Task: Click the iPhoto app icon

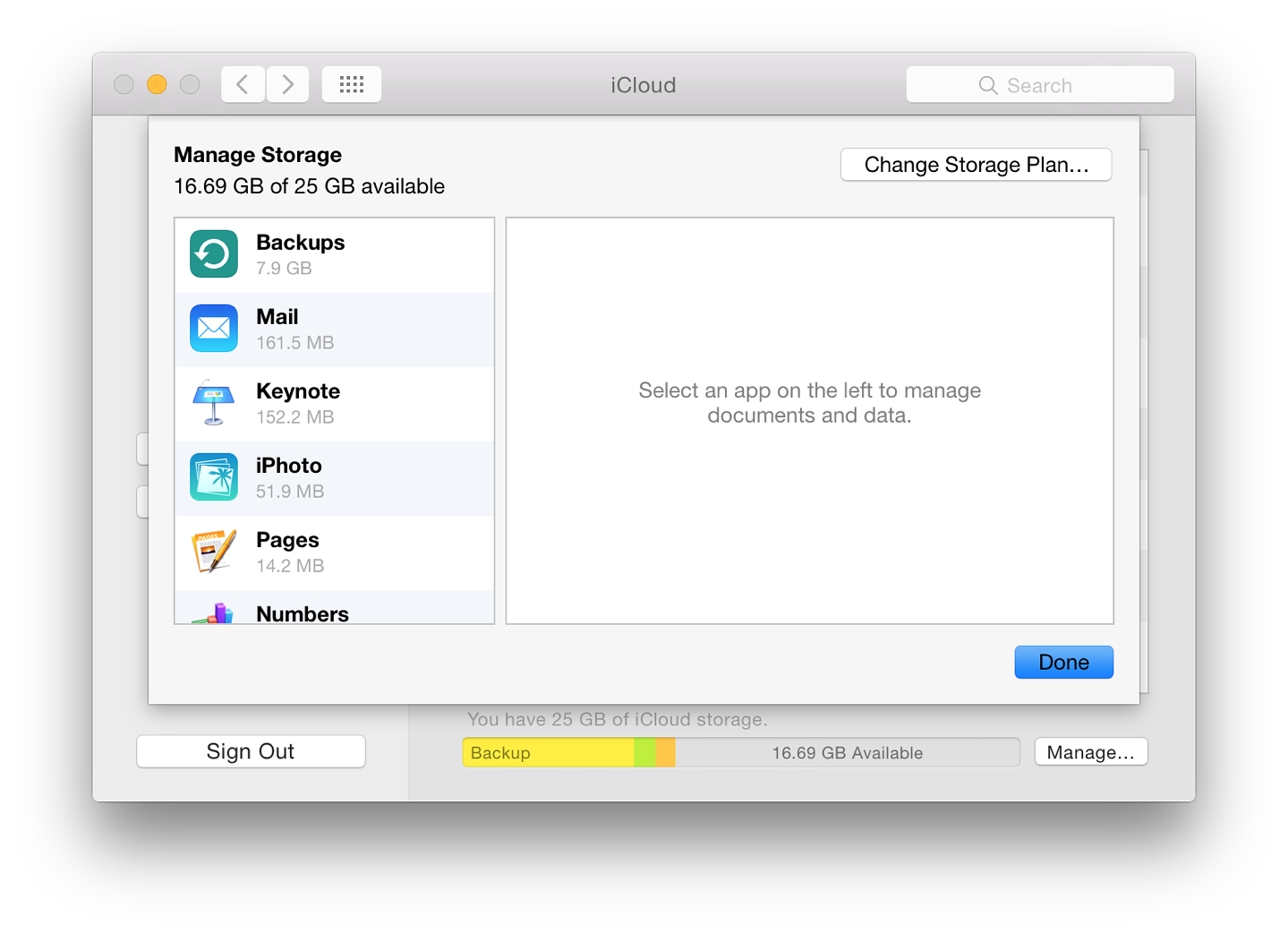Action: click(x=214, y=477)
